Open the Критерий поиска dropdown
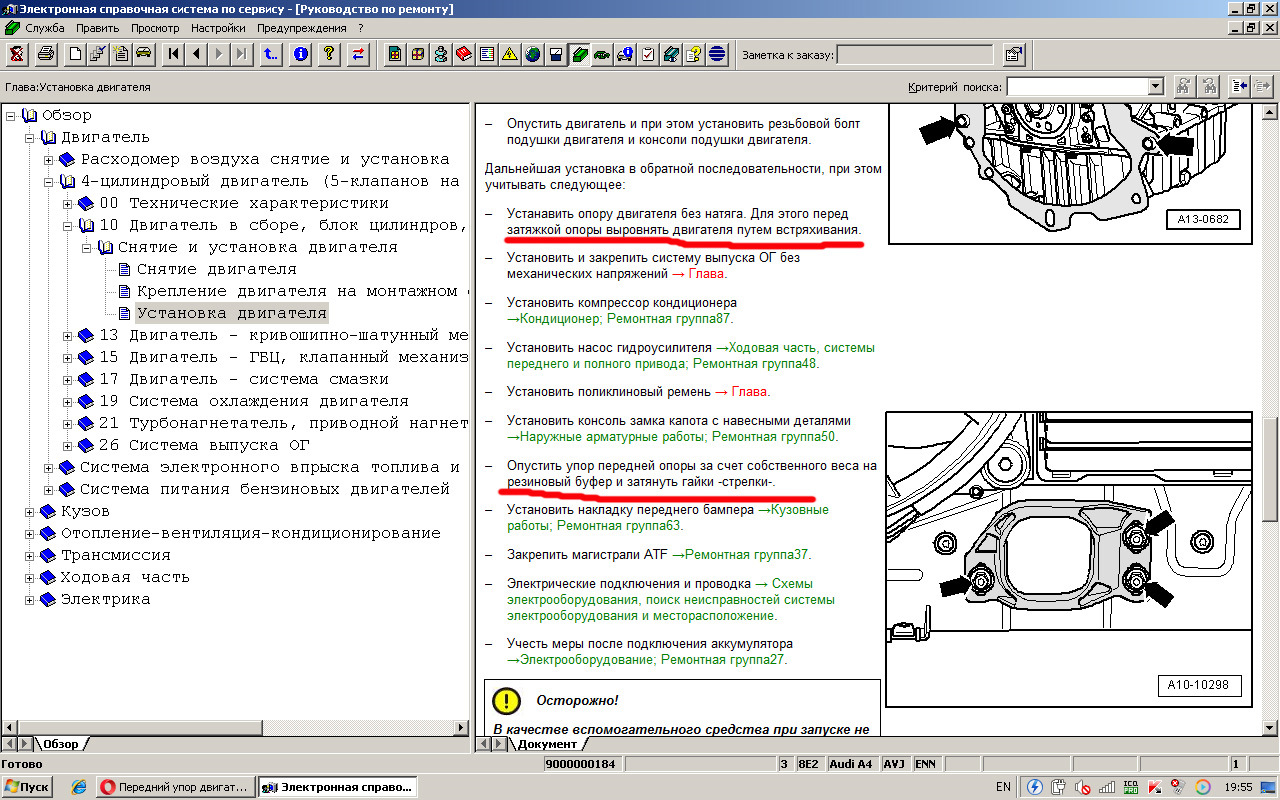The width and height of the screenshot is (1280, 800). 1156,87
